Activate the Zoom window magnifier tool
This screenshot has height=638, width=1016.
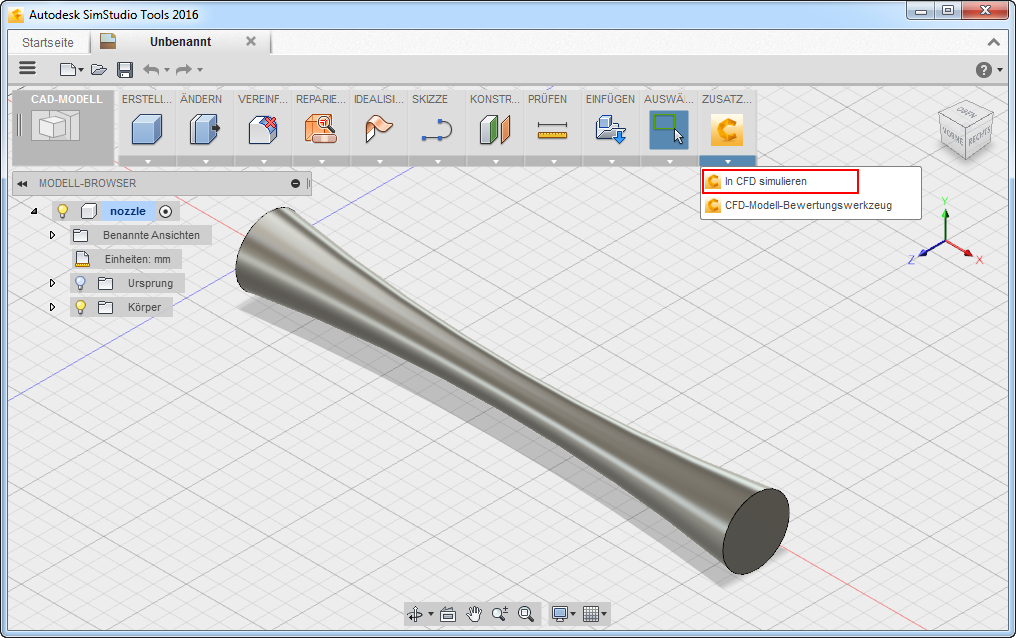coord(526,613)
